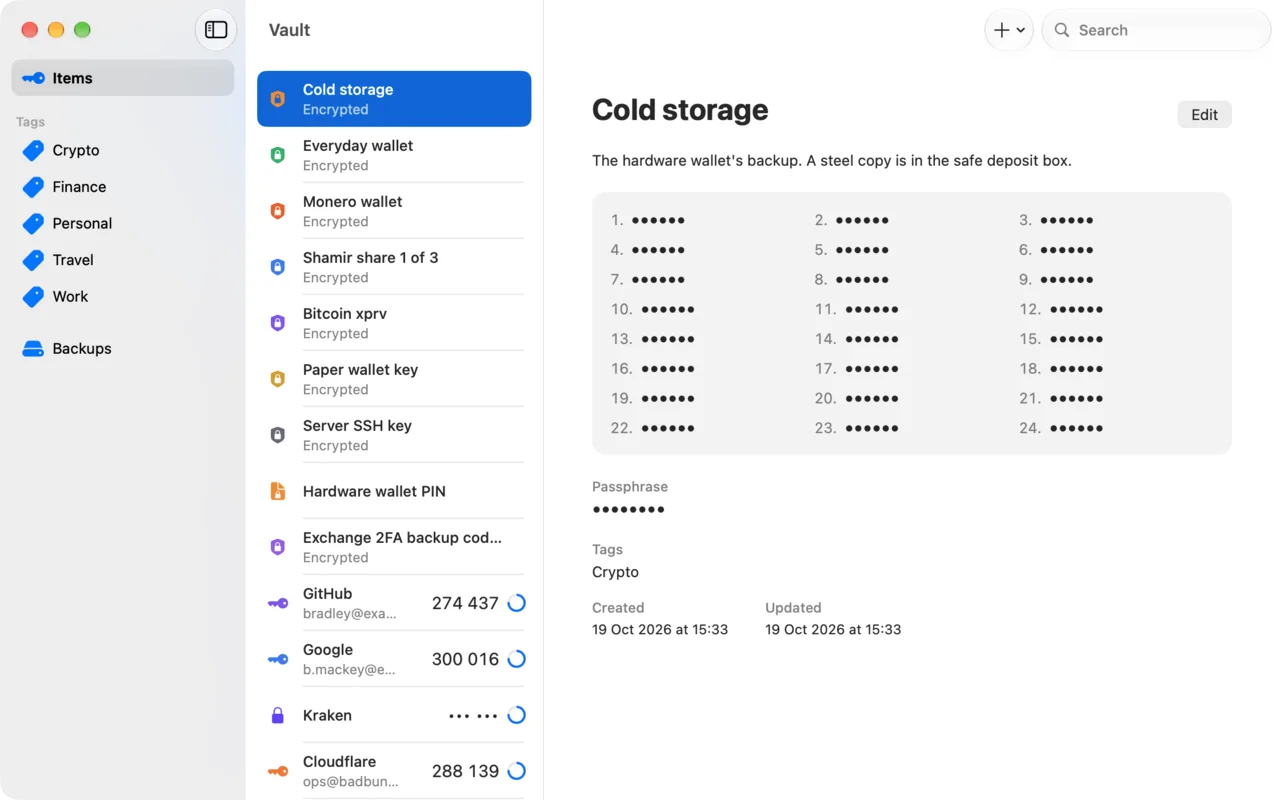The image size is (1280, 800).
Task: Reveal the hidden Kraken code dots
Action: (473, 716)
